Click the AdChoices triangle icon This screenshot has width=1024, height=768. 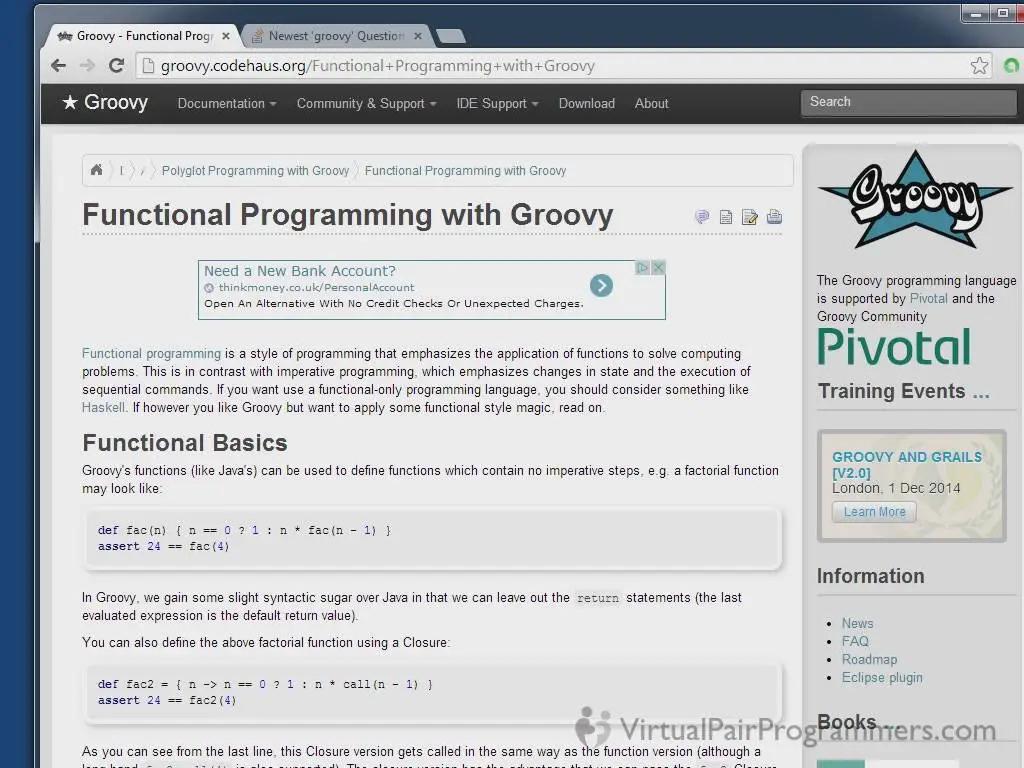click(x=643, y=267)
